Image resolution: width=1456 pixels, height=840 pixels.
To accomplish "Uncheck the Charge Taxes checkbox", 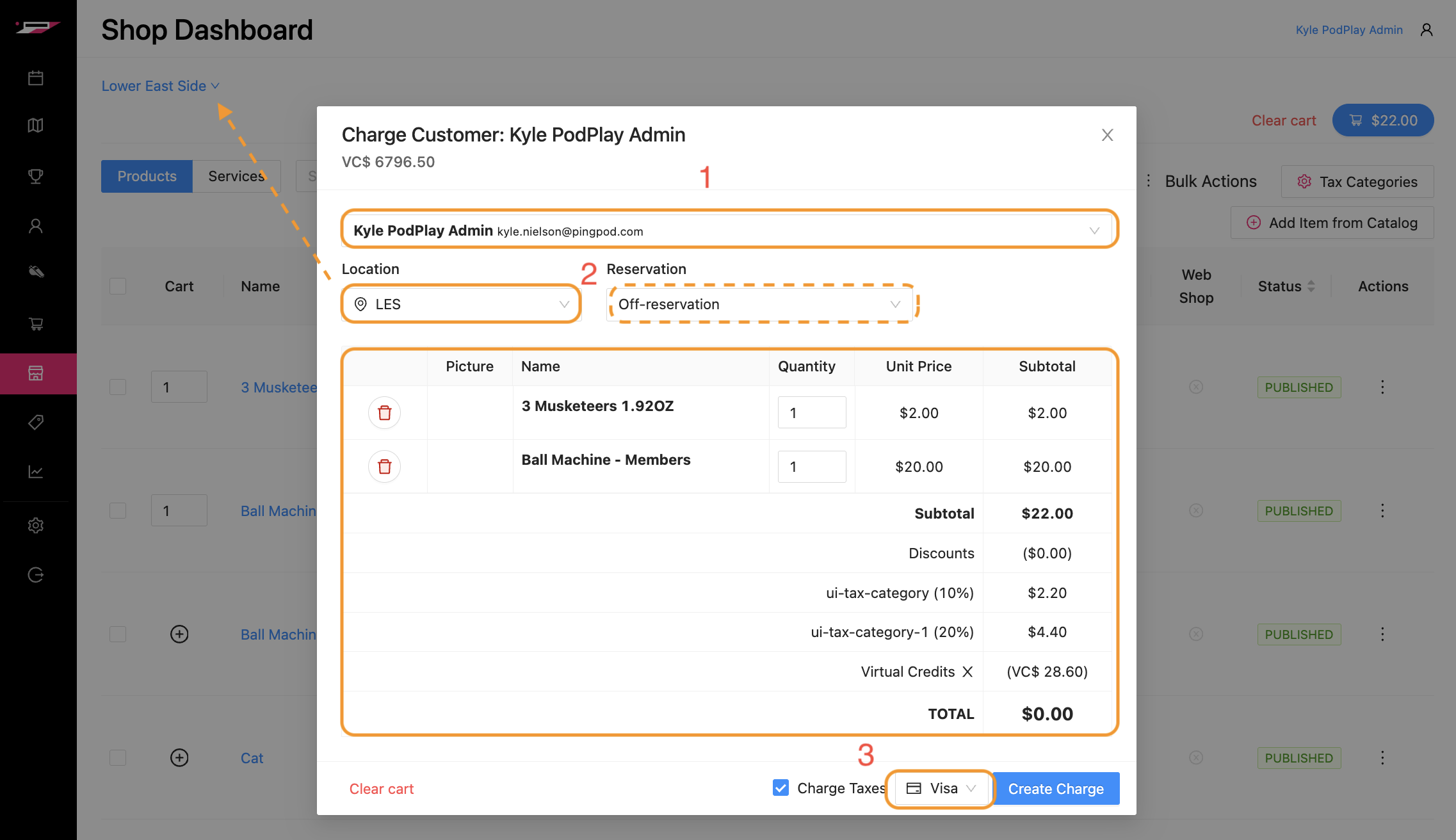I will [x=781, y=787].
